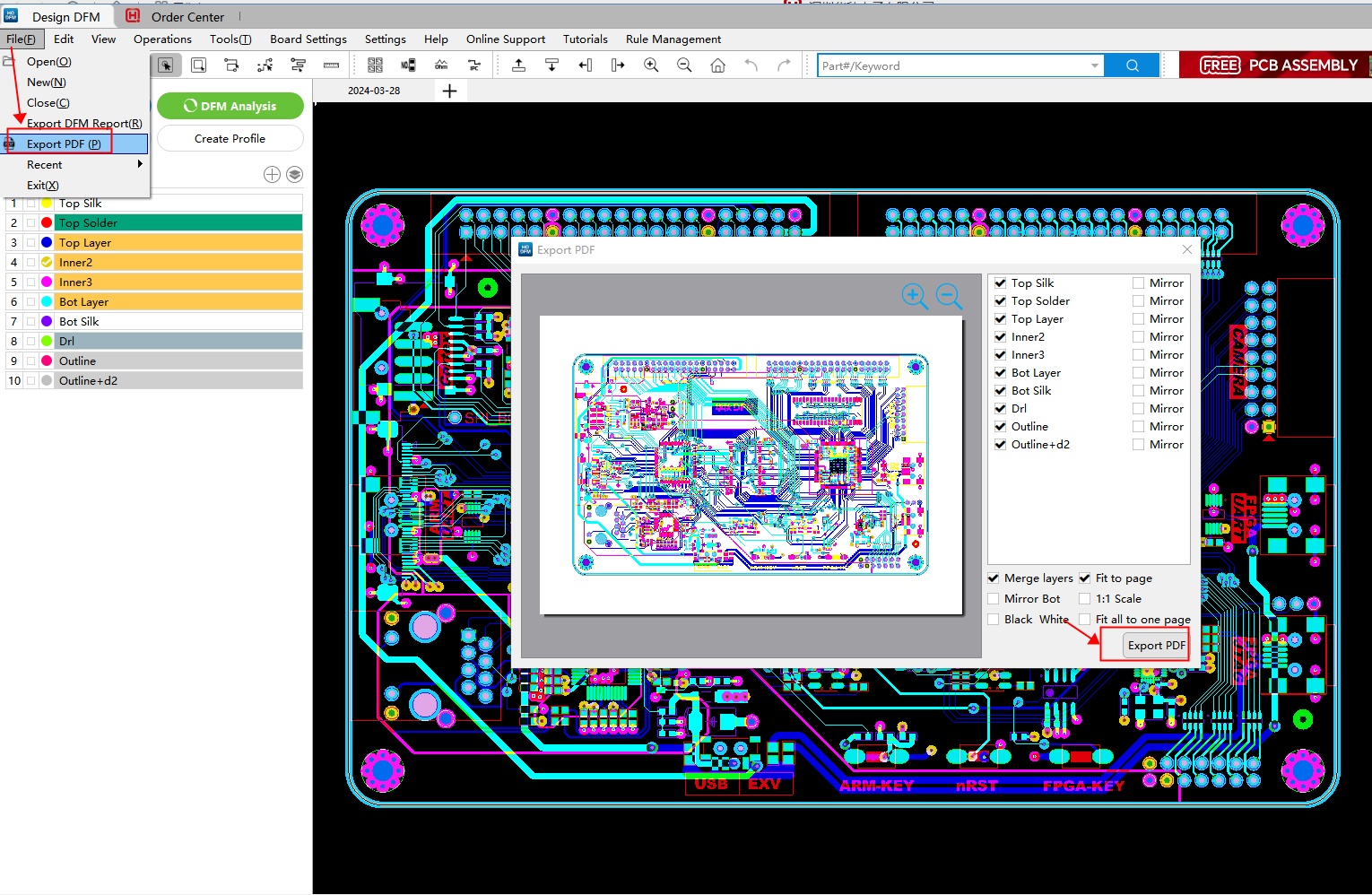Screen dimensions: 1372x895
Task: Click the Export PDF button
Action: coord(1156,646)
